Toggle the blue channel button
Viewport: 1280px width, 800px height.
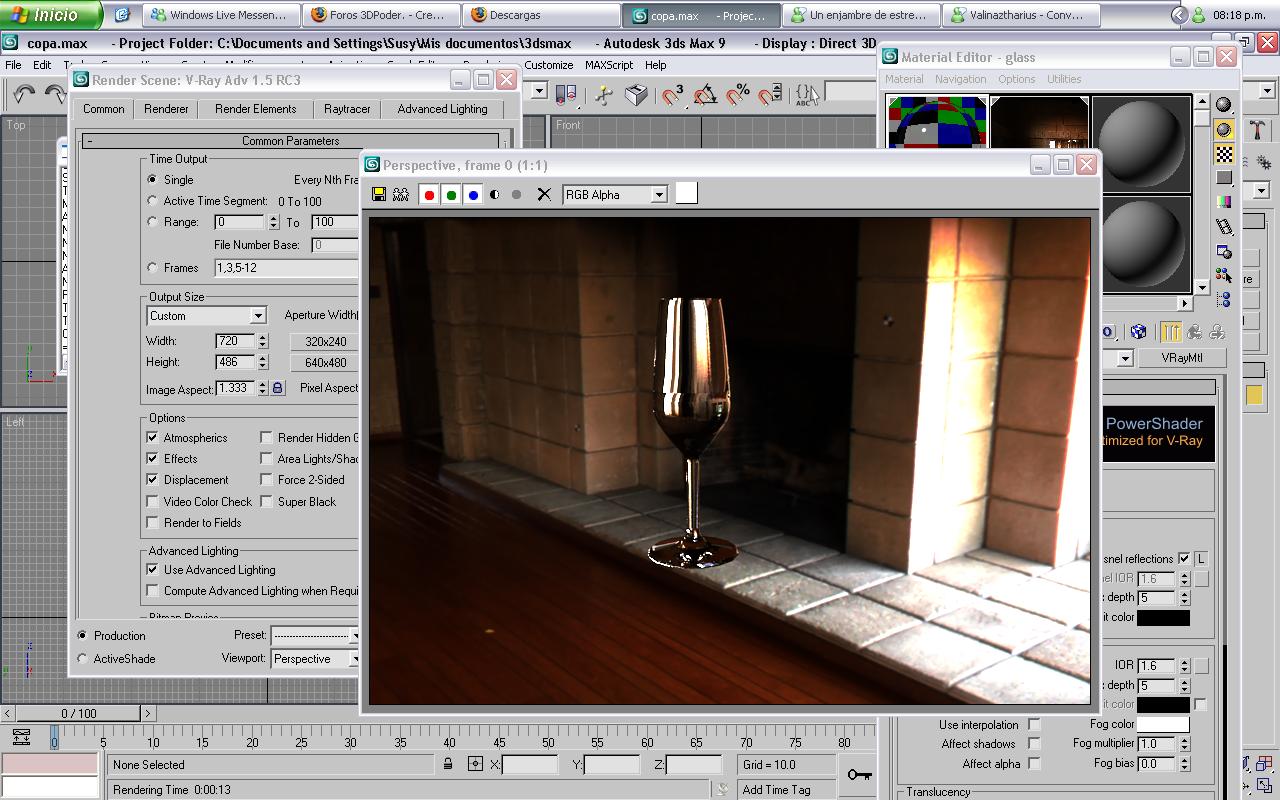[473, 195]
